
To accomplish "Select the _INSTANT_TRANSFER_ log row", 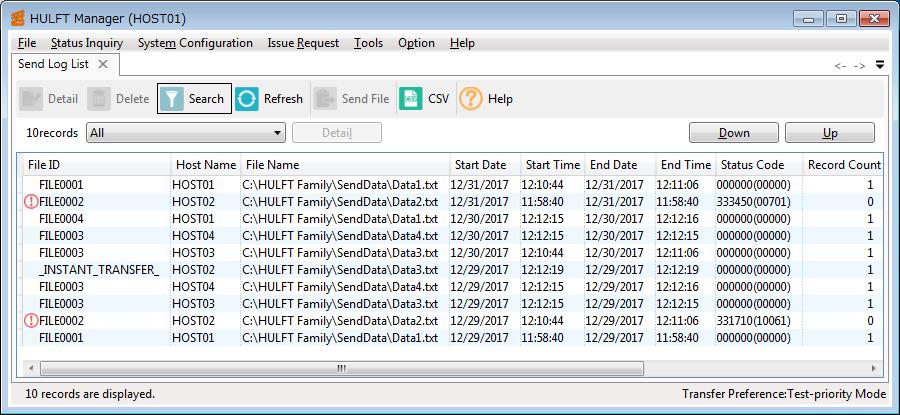I will (x=98, y=270).
